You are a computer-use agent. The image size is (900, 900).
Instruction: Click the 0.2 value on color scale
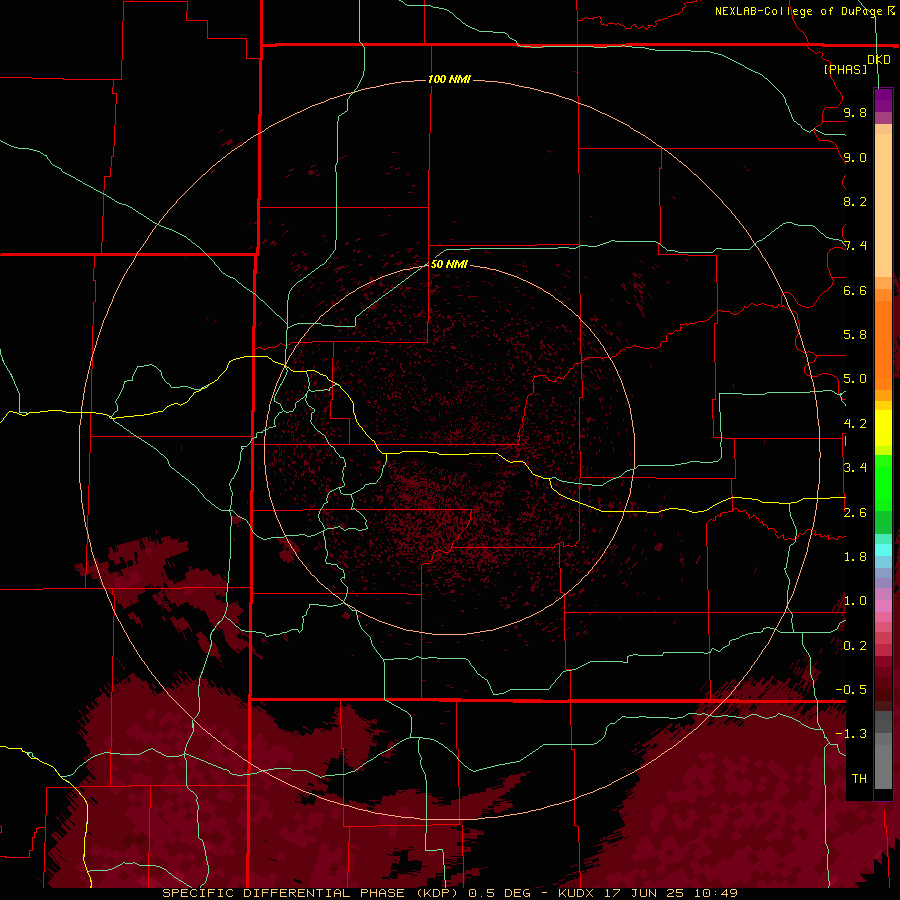click(x=855, y=646)
